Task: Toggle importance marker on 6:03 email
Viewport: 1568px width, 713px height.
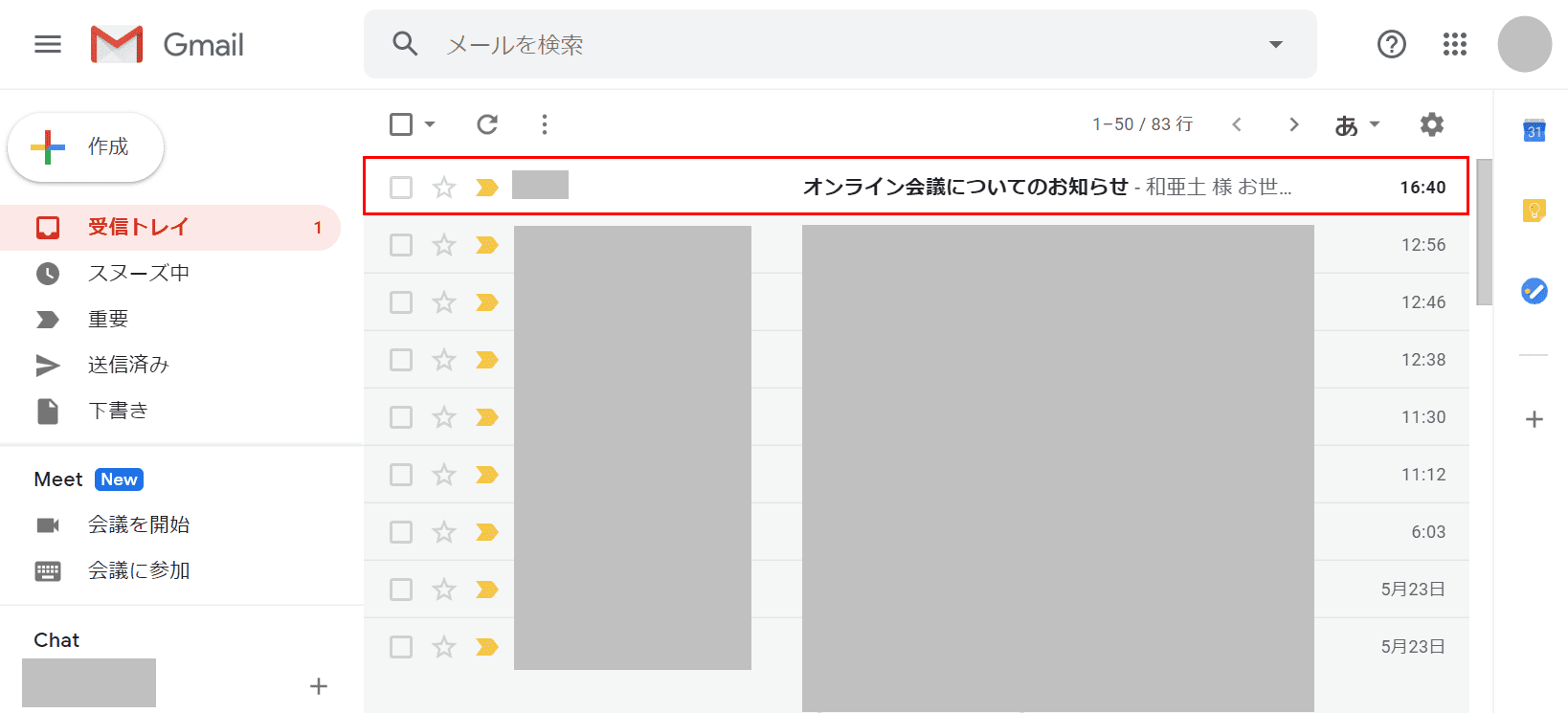Action: [487, 532]
